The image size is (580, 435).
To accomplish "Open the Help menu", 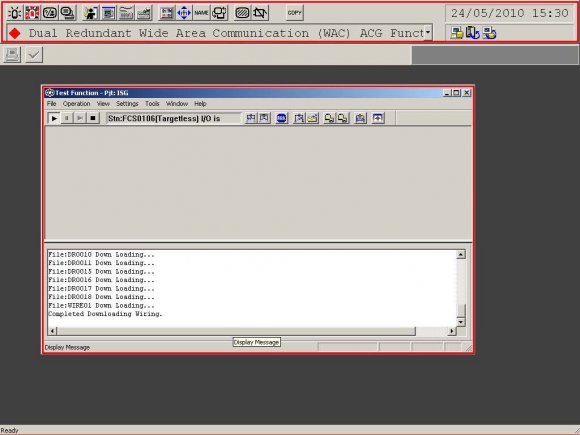I will (x=200, y=104).
